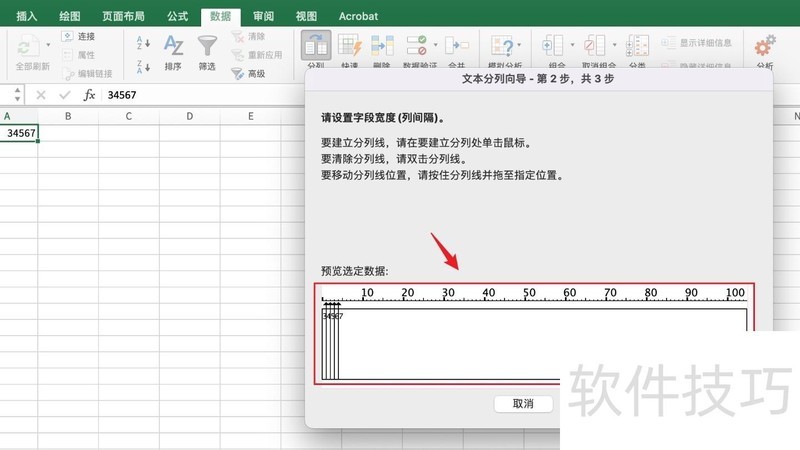Click the What-If Analysis (模拟分析) icon

click(502, 46)
